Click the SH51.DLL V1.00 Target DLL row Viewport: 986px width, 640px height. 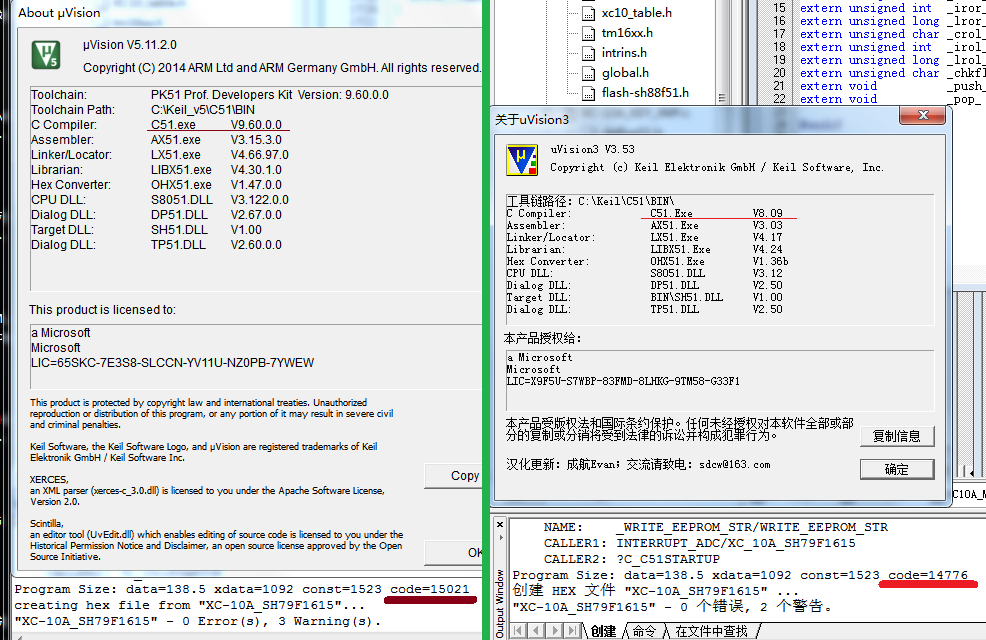147,230
